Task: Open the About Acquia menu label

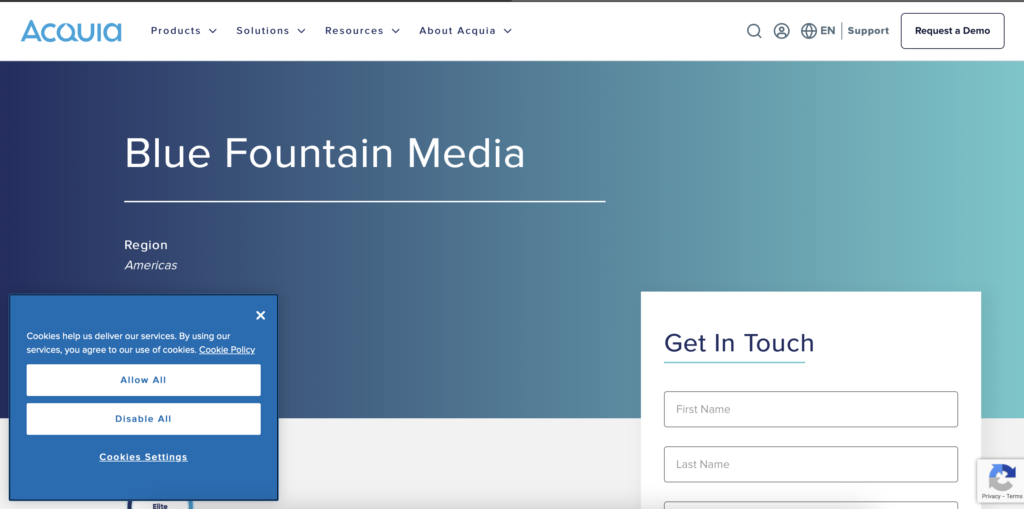Action: (457, 31)
